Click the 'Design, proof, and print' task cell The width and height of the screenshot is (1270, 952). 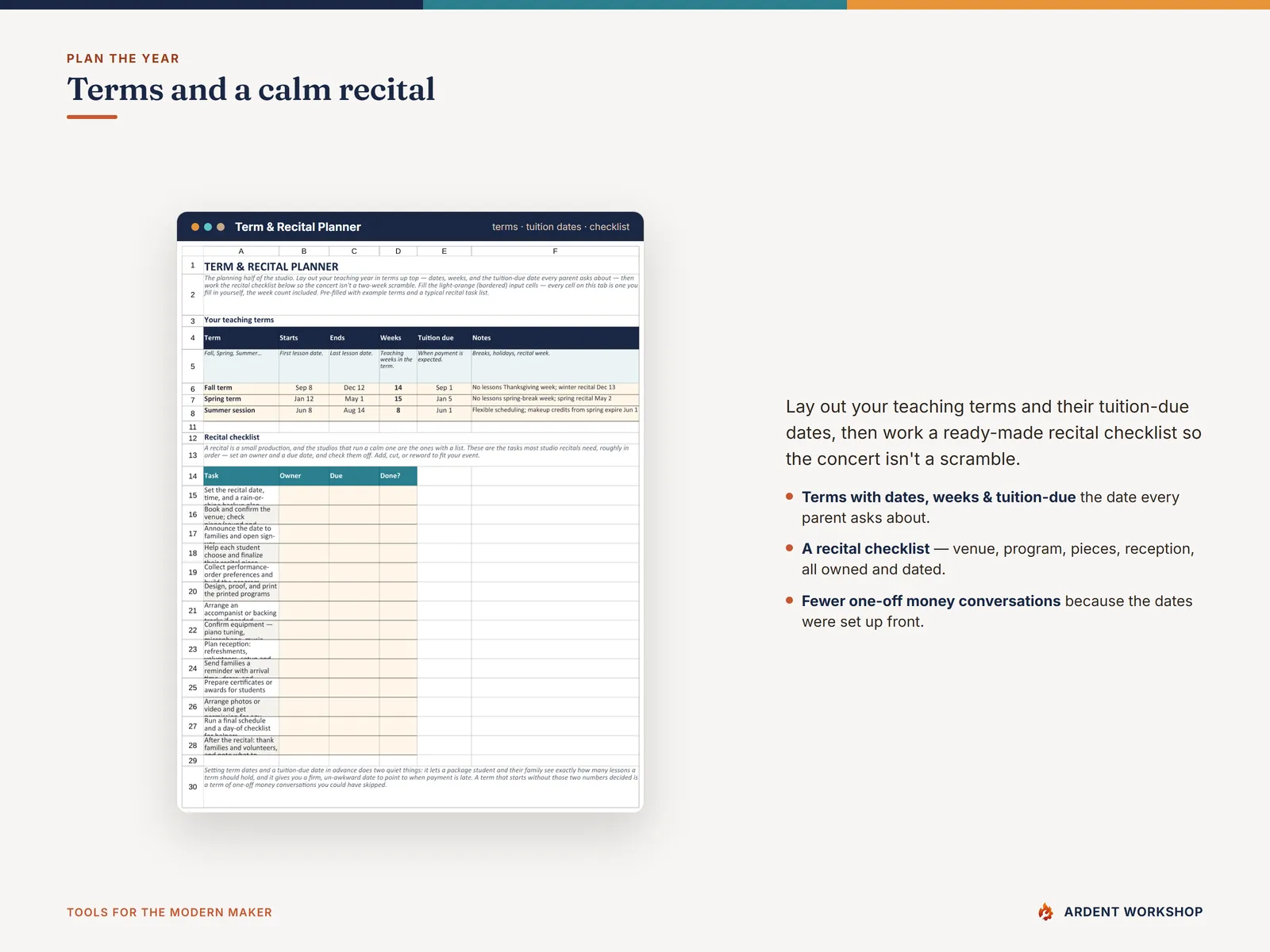coord(241,591)
